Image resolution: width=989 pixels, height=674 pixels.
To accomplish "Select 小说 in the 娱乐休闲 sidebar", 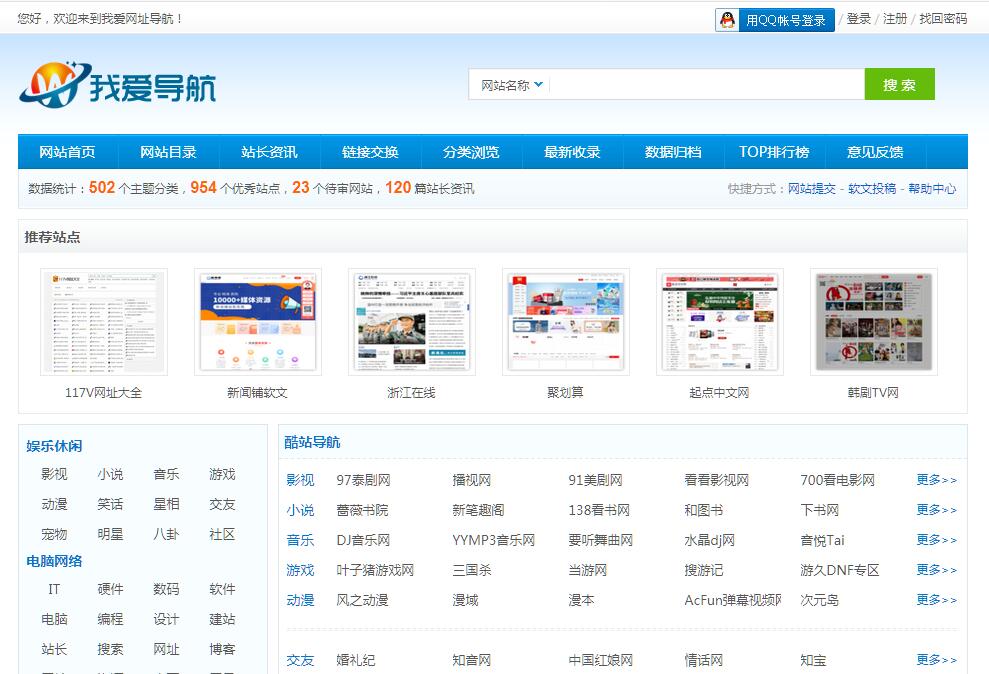I will coord(110,474).
